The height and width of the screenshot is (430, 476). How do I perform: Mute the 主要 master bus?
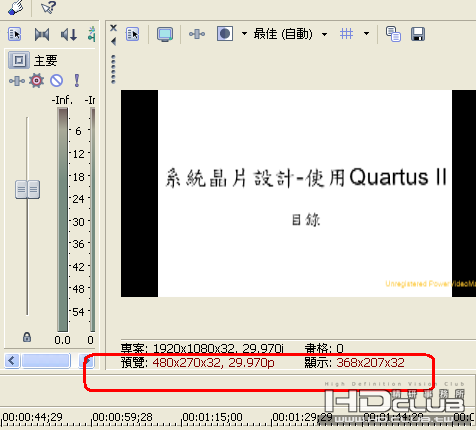coord(57,81)
